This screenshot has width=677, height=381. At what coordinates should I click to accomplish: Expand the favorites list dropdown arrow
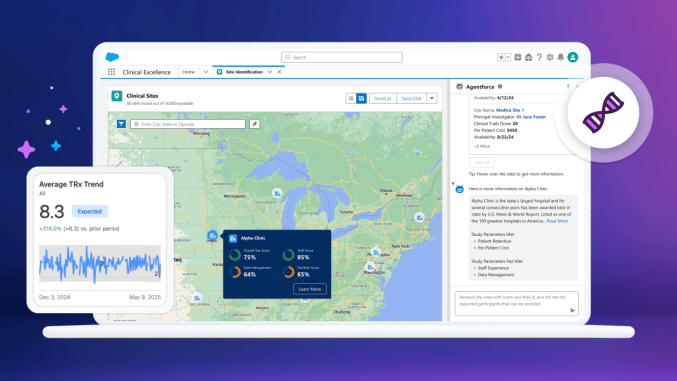point(508,57)
